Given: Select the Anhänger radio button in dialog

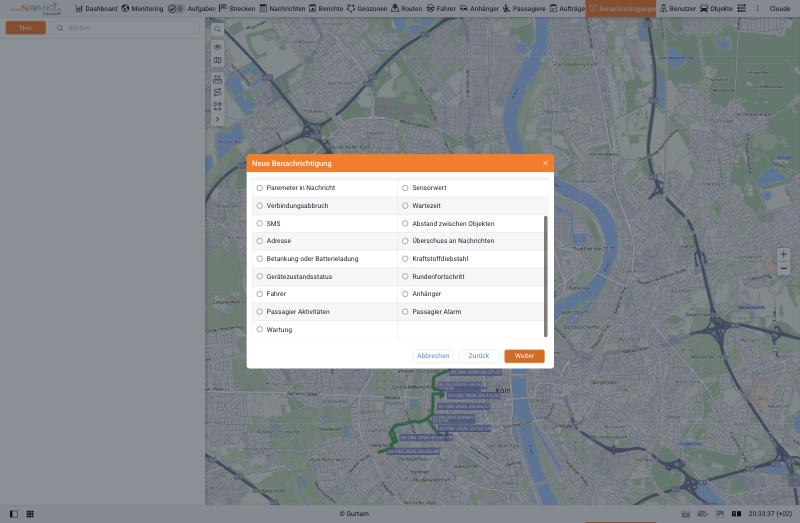Looking at the screenshot, I should click(x=405, y=294).
